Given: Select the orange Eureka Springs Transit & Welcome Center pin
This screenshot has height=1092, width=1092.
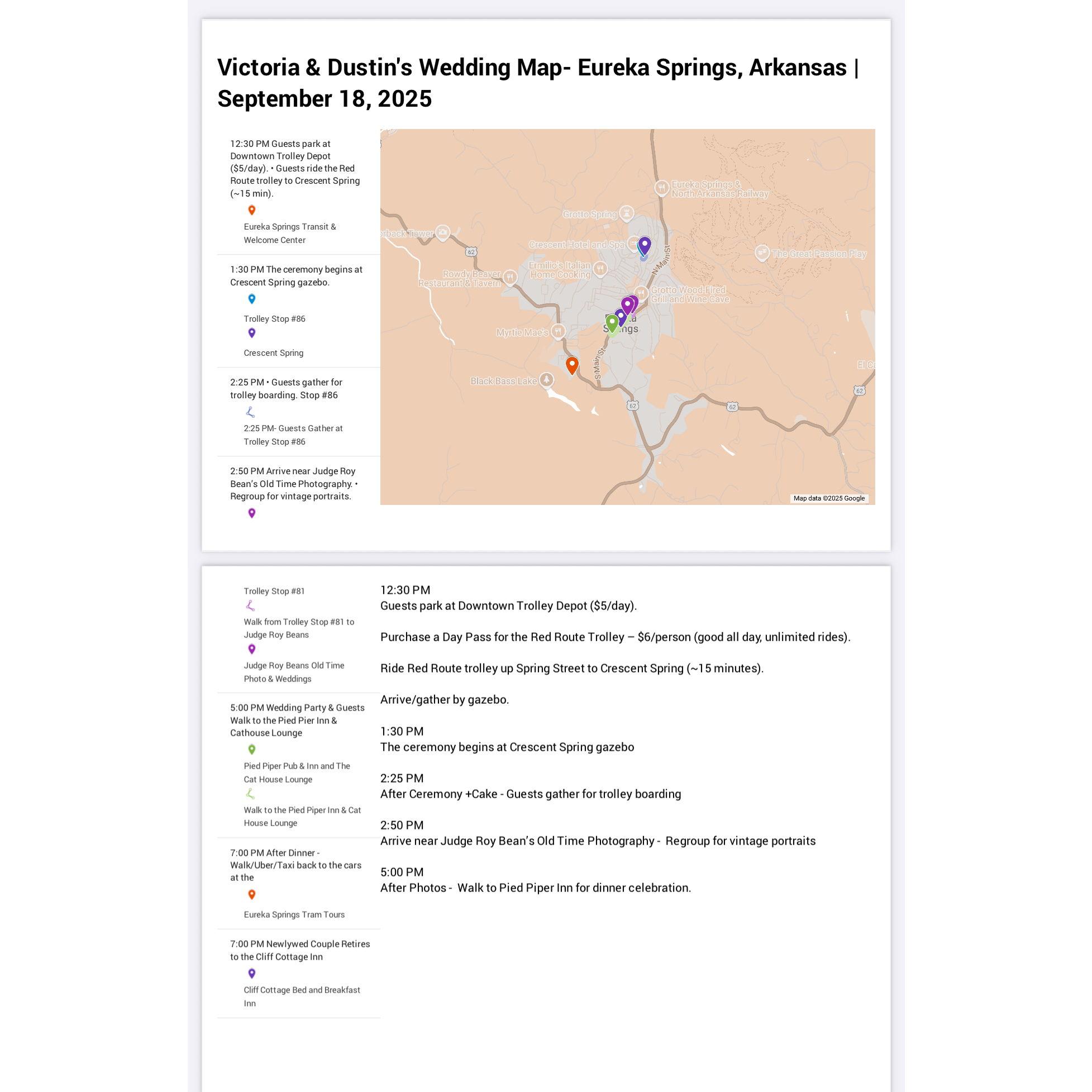Looking at the screenshot, I should pos(252,209).
